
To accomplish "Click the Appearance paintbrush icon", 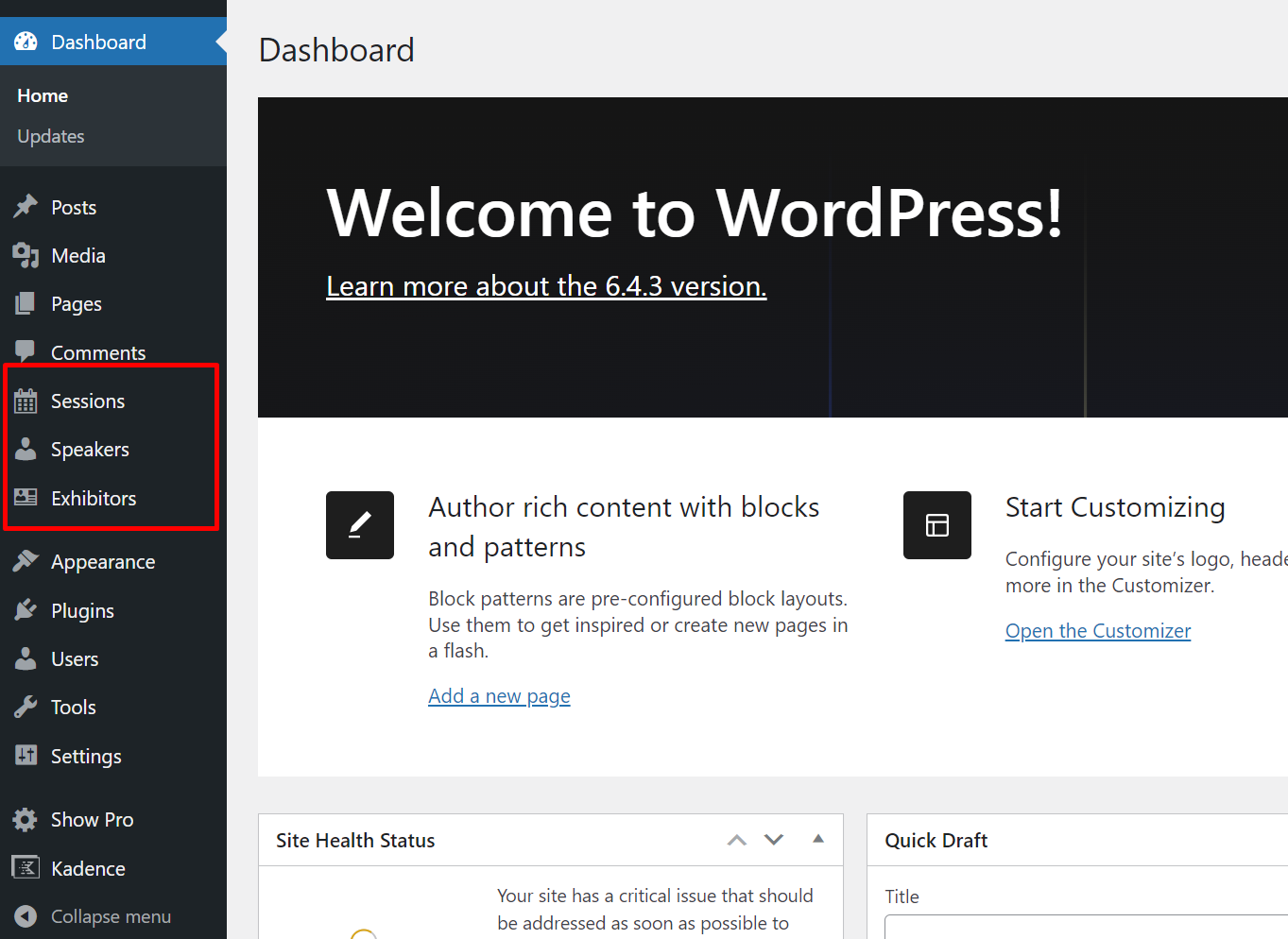I will click(26, 561).
